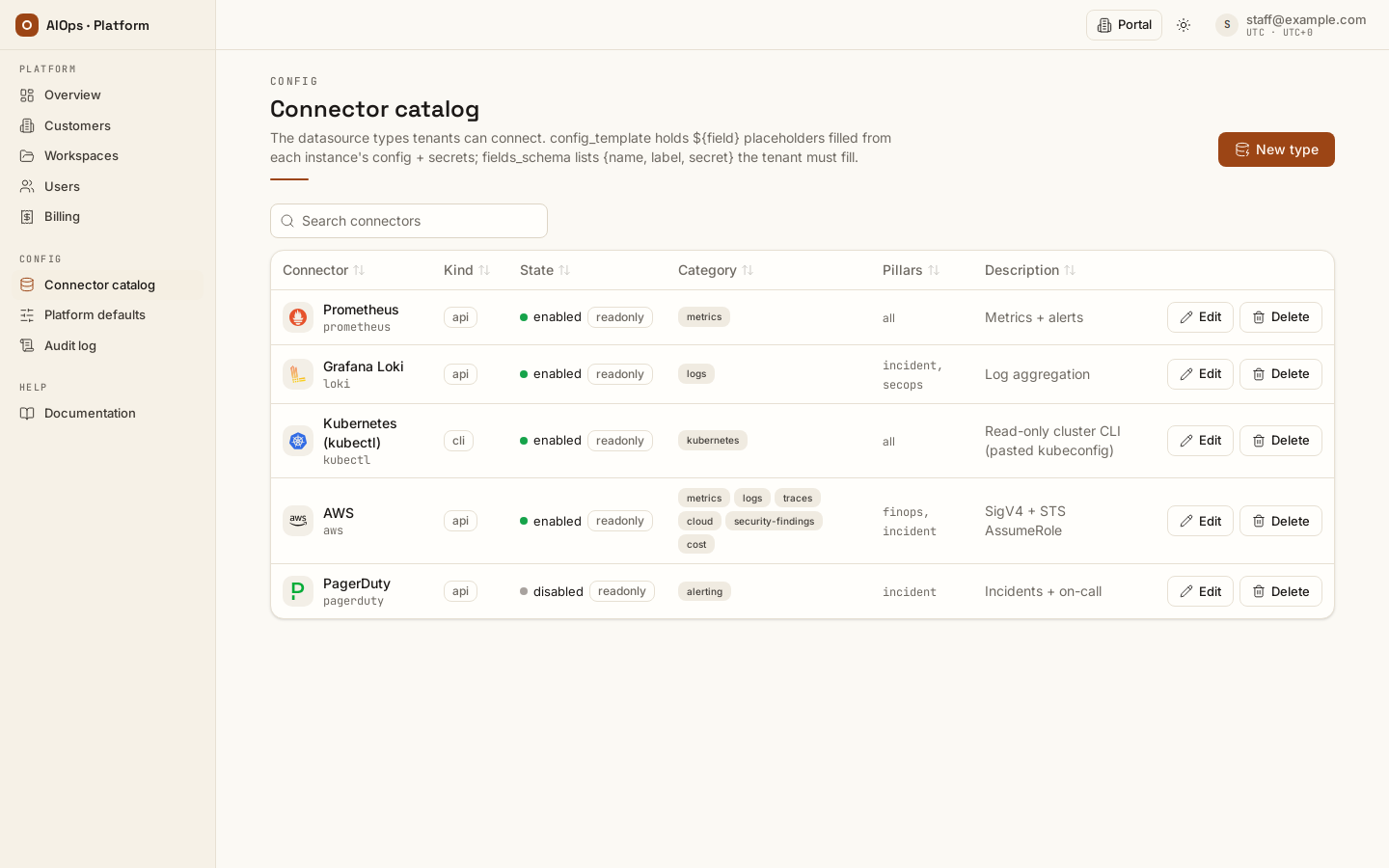Click the 'security-findings' tag in AWS row
The height and width of the screenshot is (868, 1389).
point(774,521)
